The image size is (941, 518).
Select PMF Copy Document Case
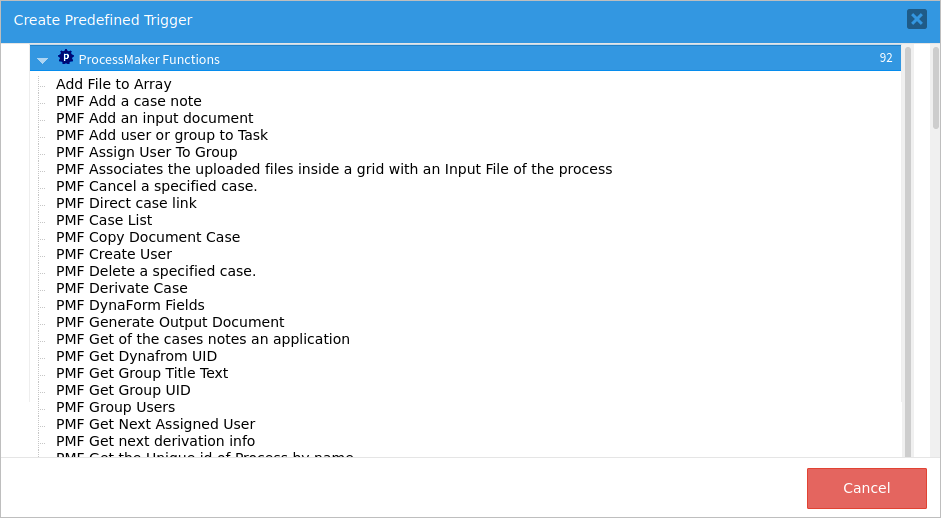148,237
